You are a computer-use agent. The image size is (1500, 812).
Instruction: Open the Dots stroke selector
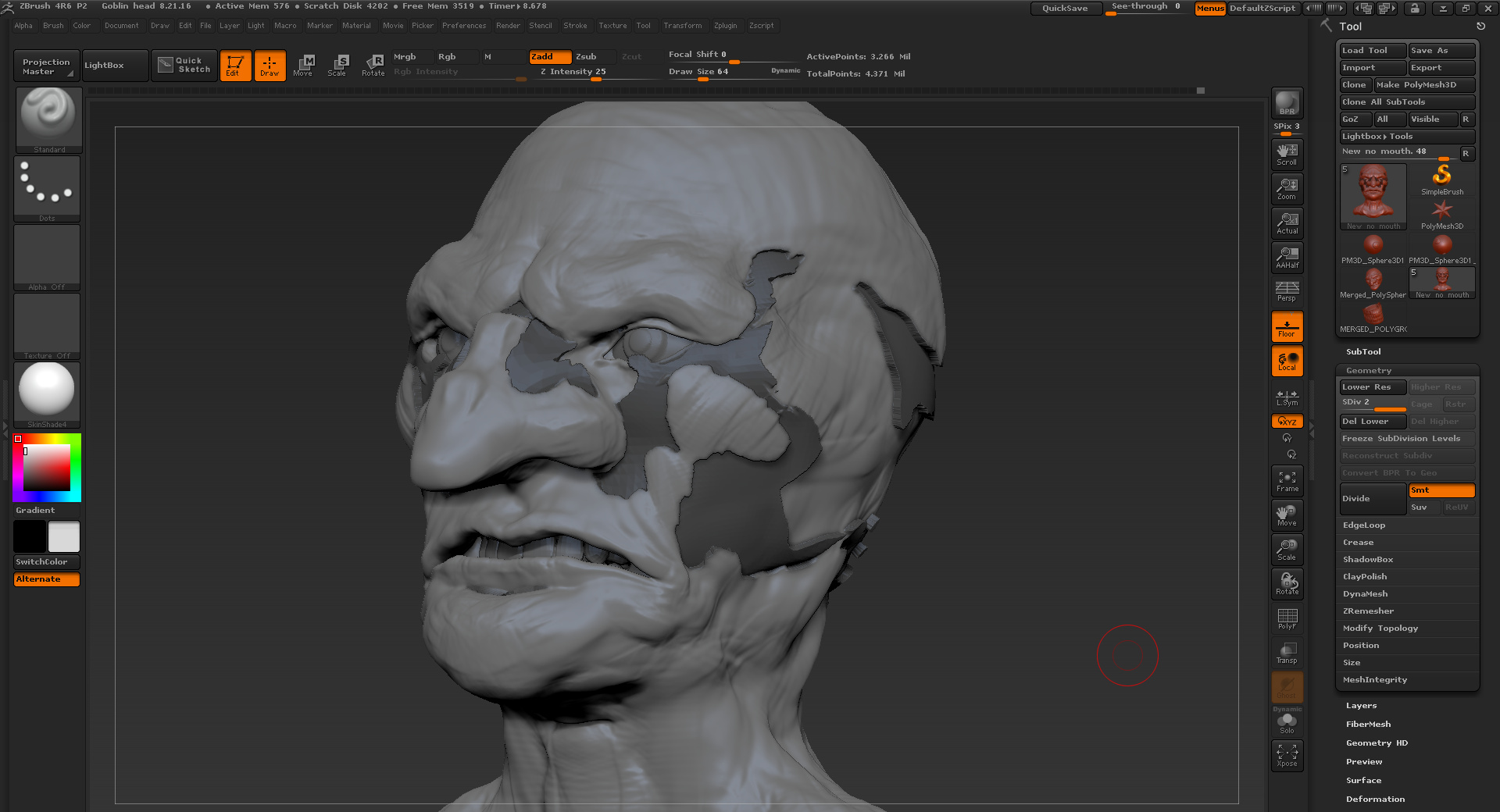click(47, 189)
